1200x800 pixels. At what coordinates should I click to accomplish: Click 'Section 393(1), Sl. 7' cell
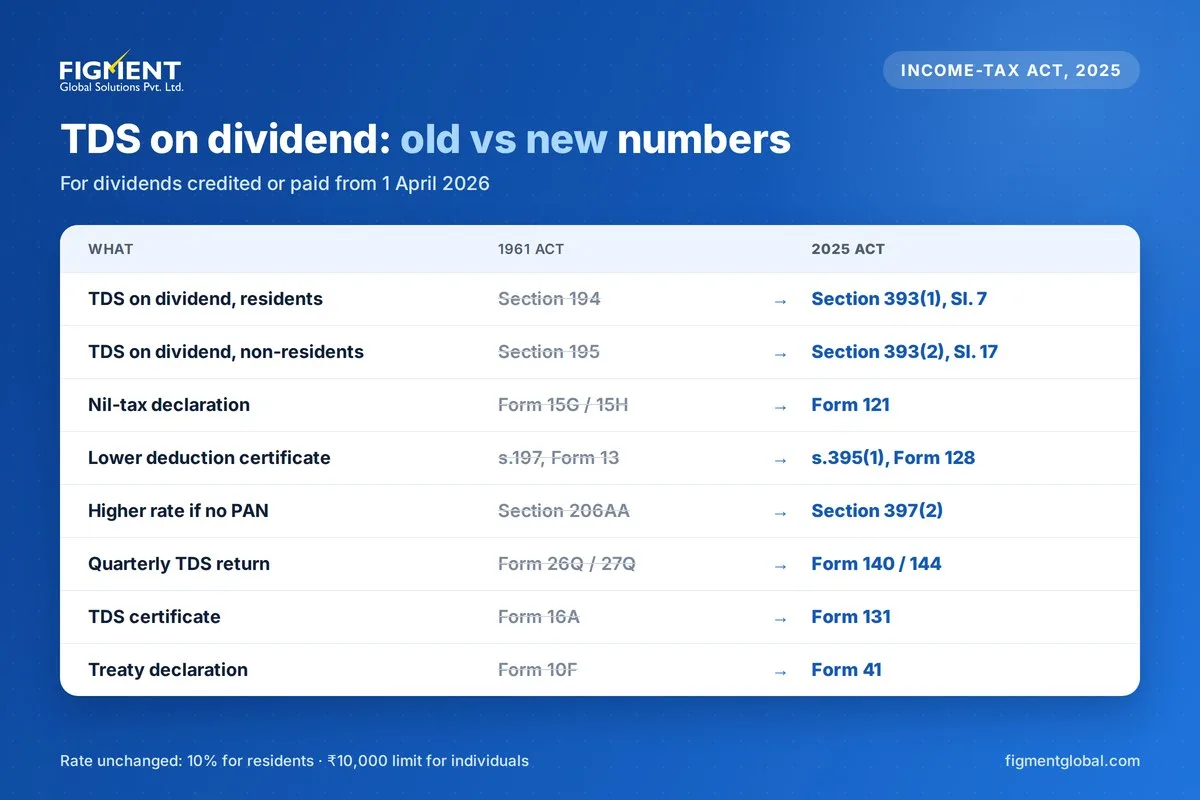click(x=899, y=299)
